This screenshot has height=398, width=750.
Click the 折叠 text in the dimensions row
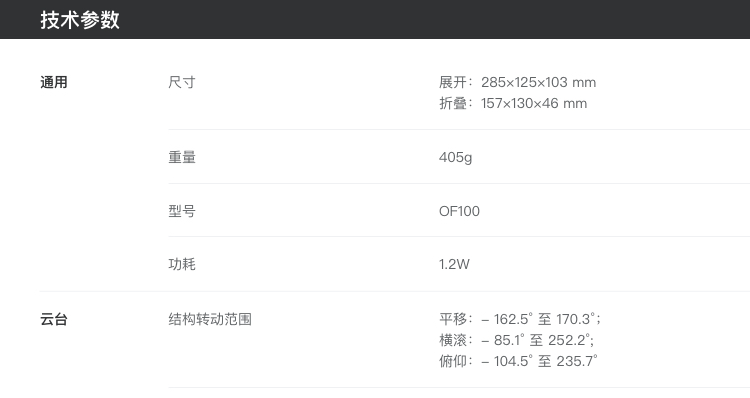coord(452,103)
